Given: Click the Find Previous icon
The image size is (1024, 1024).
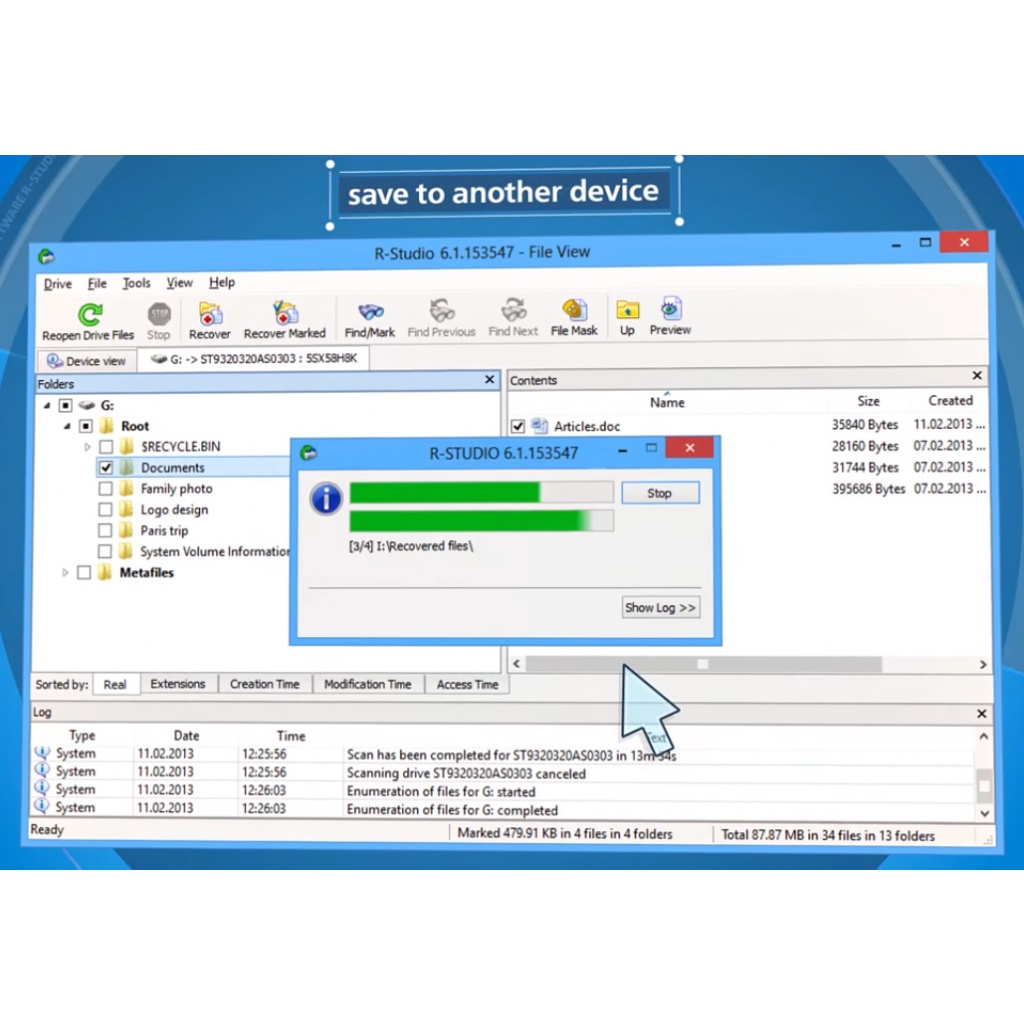Looking at the screenshot, I should coord(441,310).
